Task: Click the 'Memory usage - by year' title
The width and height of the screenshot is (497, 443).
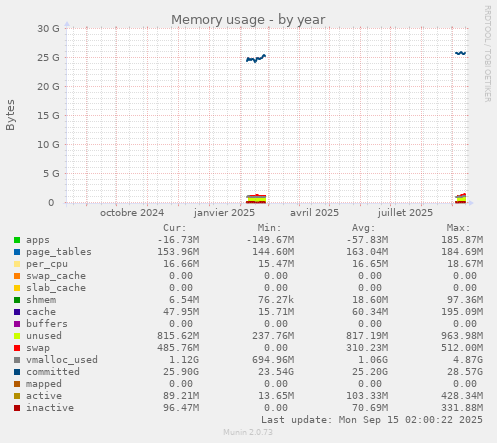Action: (x=248, y=20)
